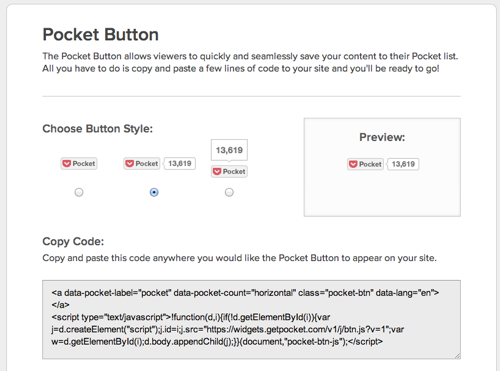Screen dimensions: 500x371
Task: Select the vertical count style radio button
Action: point(229,192)
